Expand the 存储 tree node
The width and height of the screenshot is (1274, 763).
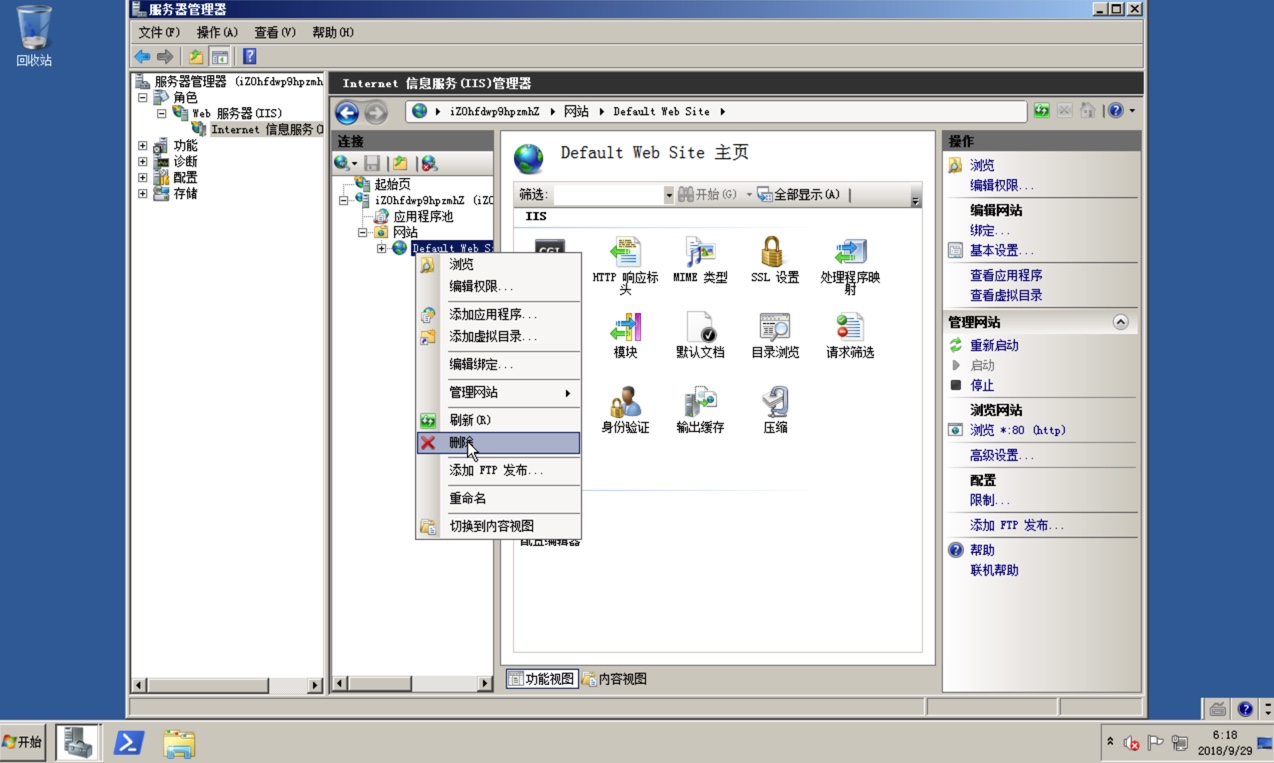coord(143,194)
